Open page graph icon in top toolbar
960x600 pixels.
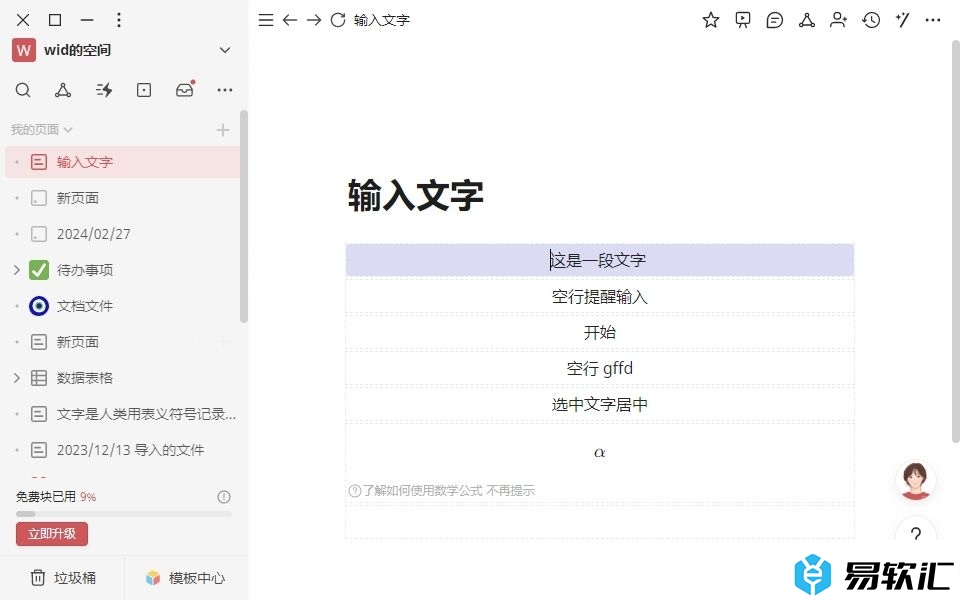pos(807,20)
